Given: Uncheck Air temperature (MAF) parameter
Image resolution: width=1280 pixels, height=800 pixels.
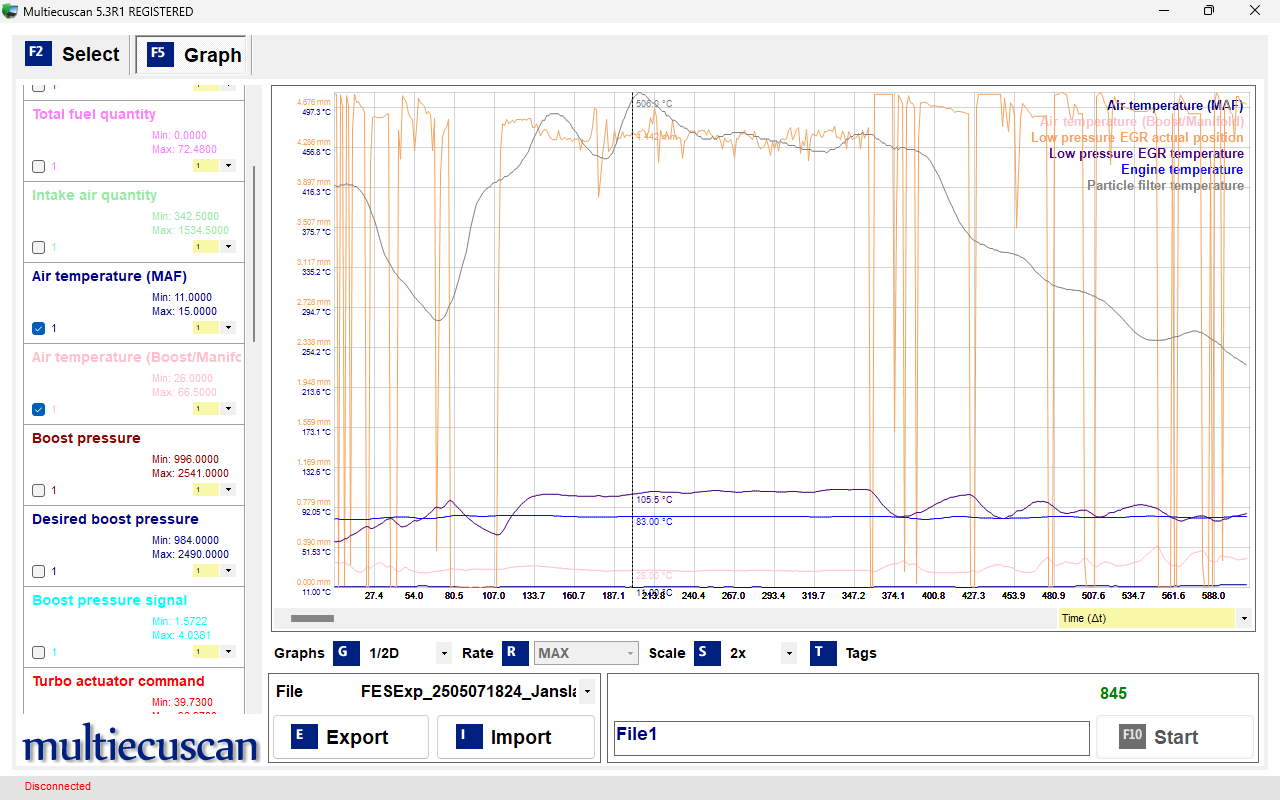Looking at the screenshot, I should point(38,328).
